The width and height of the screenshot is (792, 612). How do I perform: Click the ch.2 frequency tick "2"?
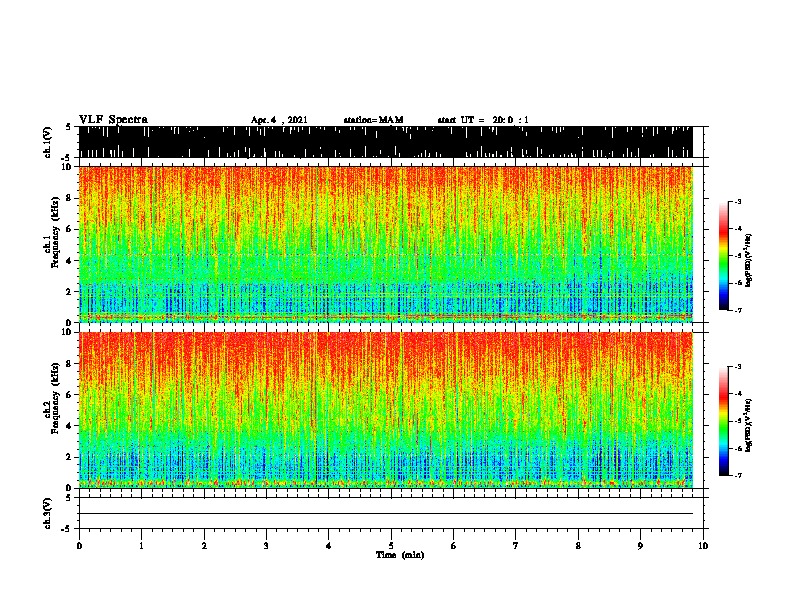pyautogui.click(x=70, y=457)
